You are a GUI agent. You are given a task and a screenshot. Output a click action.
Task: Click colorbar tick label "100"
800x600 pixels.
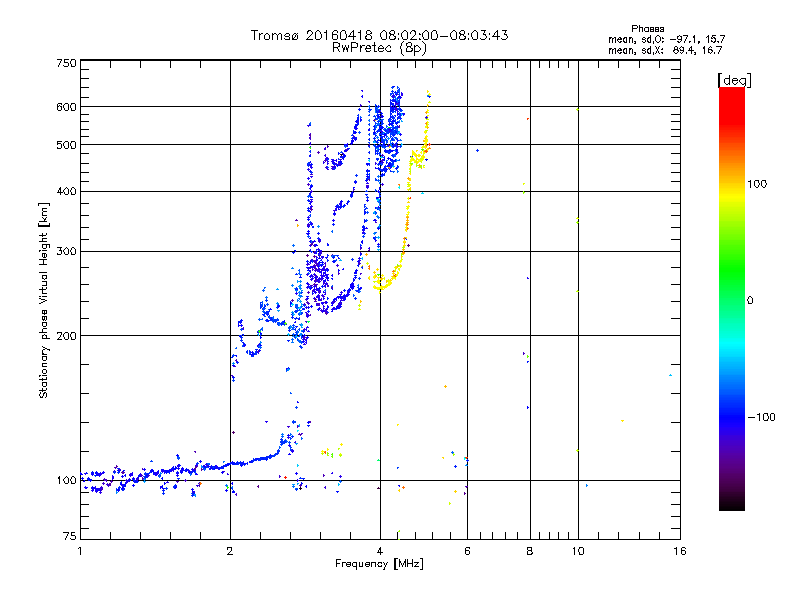pos(757,184)
